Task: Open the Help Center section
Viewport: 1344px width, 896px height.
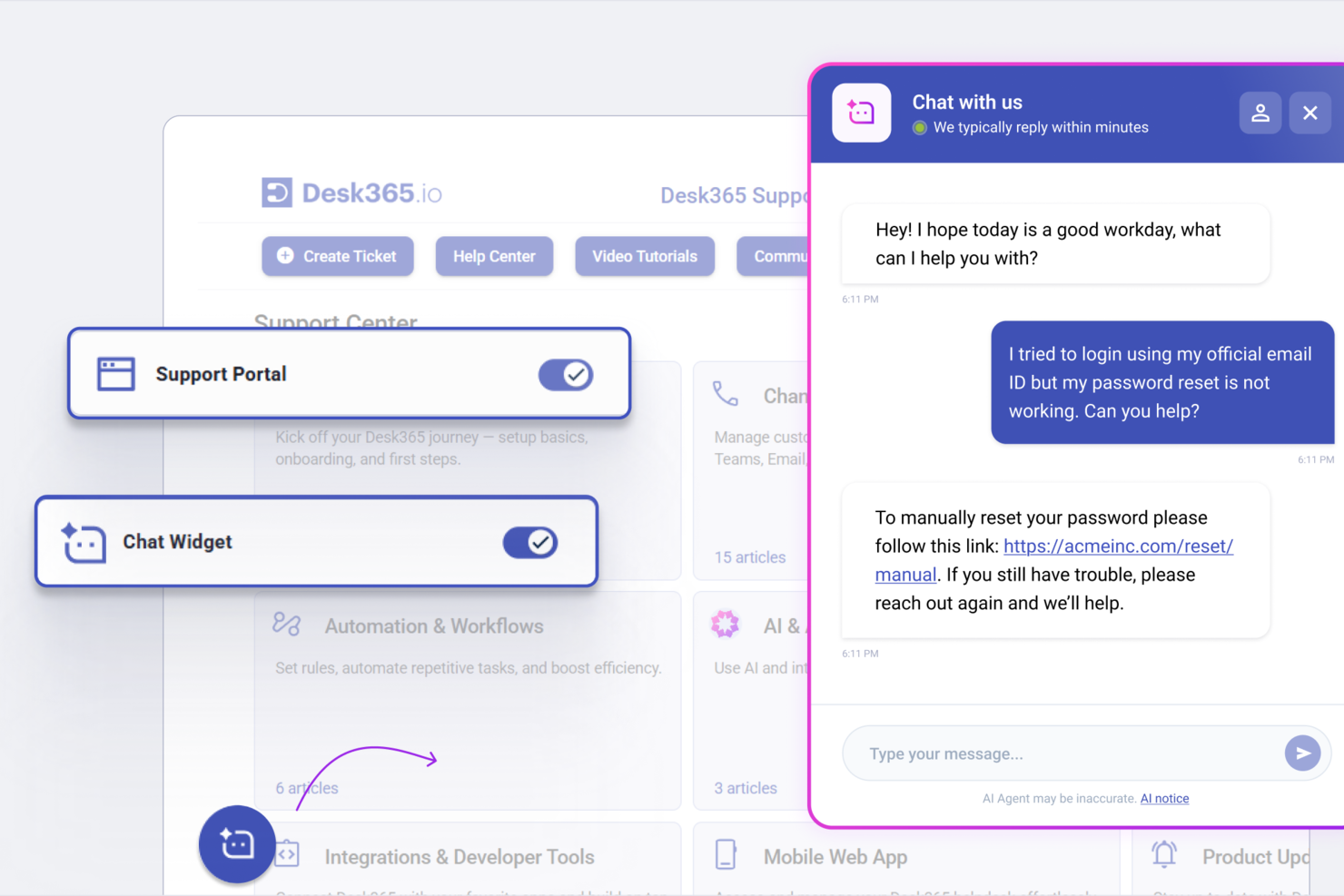Action: [494, 256]
